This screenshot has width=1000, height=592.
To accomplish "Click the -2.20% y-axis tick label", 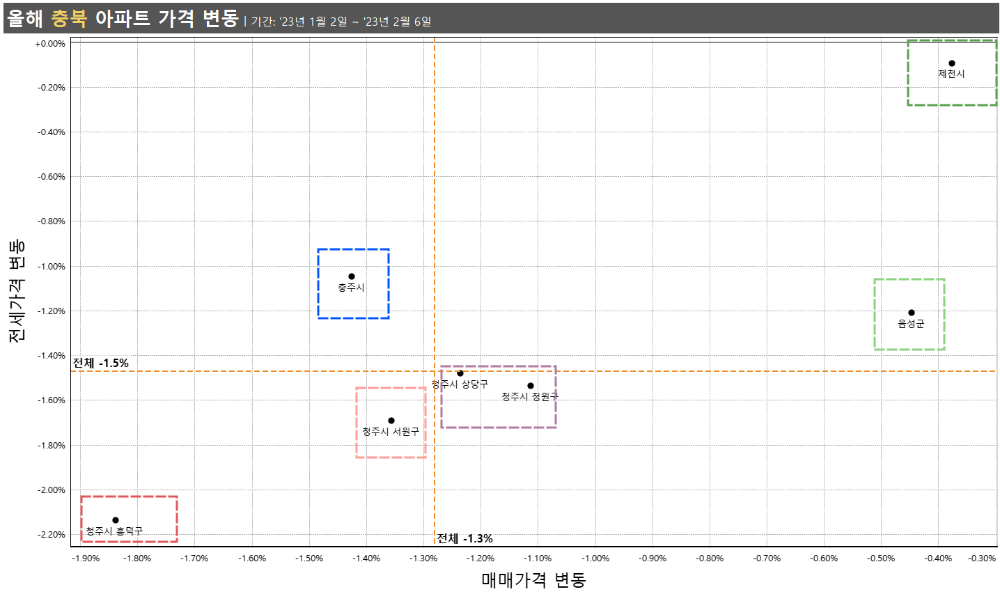I will pyautogui.click(x=51, y=535).
